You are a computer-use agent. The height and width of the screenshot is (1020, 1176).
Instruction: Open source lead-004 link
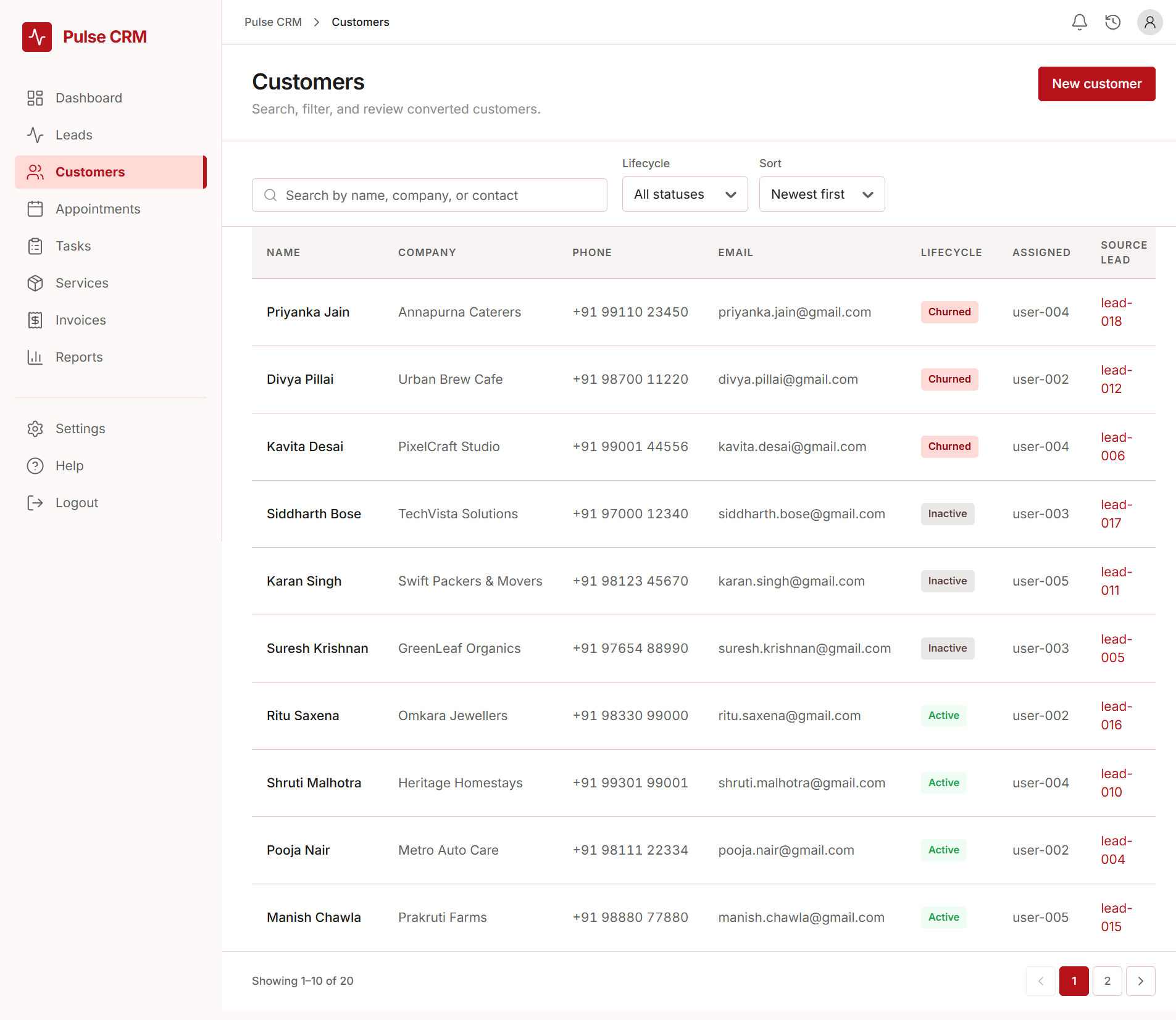[1116, 850]
